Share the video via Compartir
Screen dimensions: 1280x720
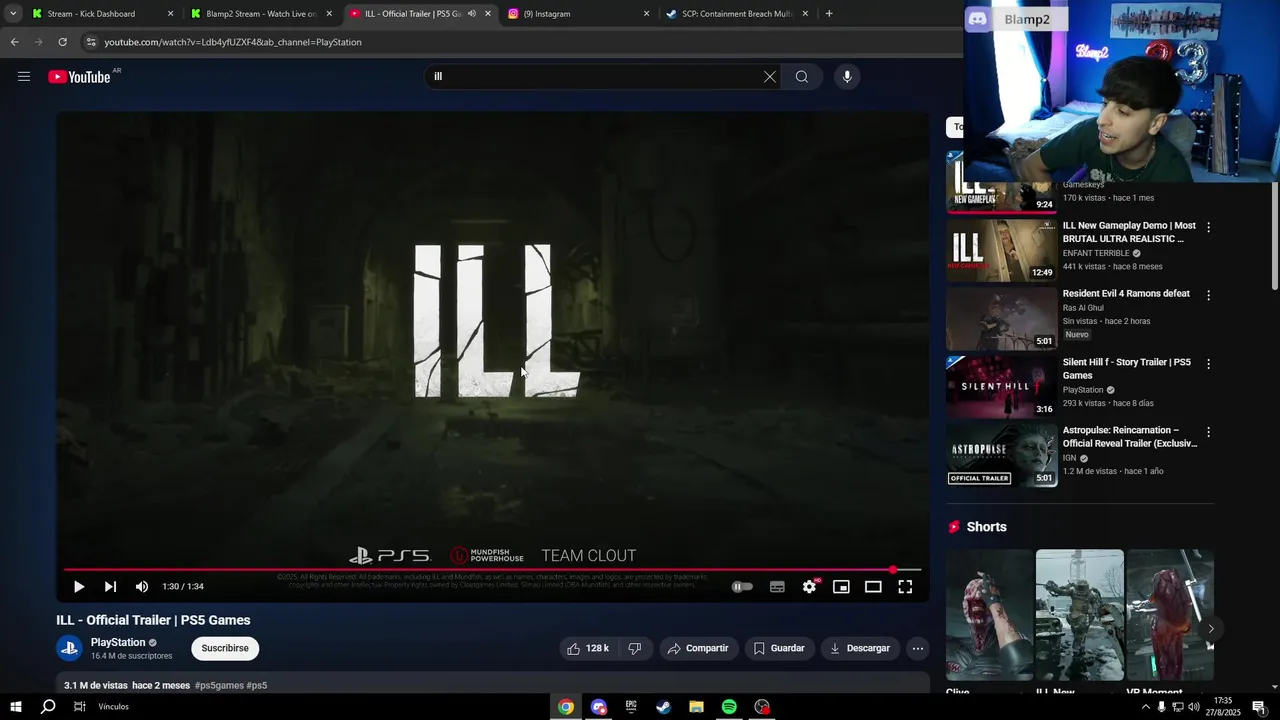[698, 648]
